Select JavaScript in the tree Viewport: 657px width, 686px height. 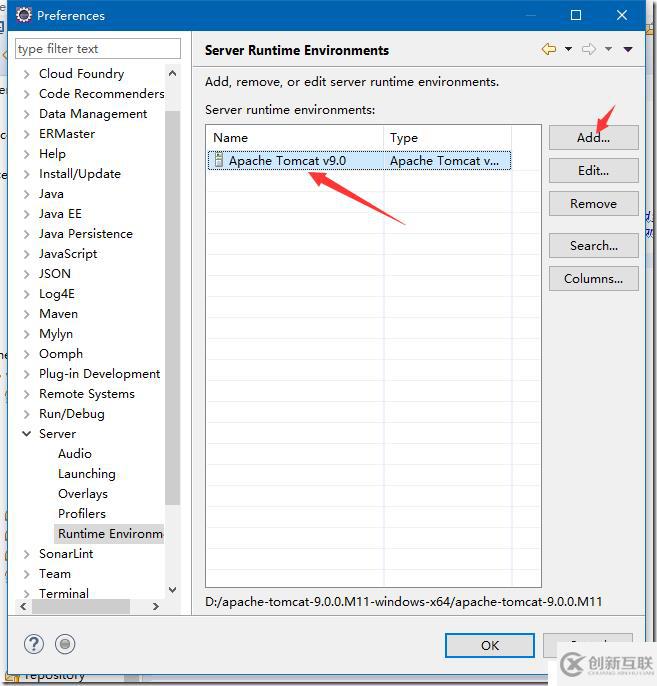tap(68, 254)
